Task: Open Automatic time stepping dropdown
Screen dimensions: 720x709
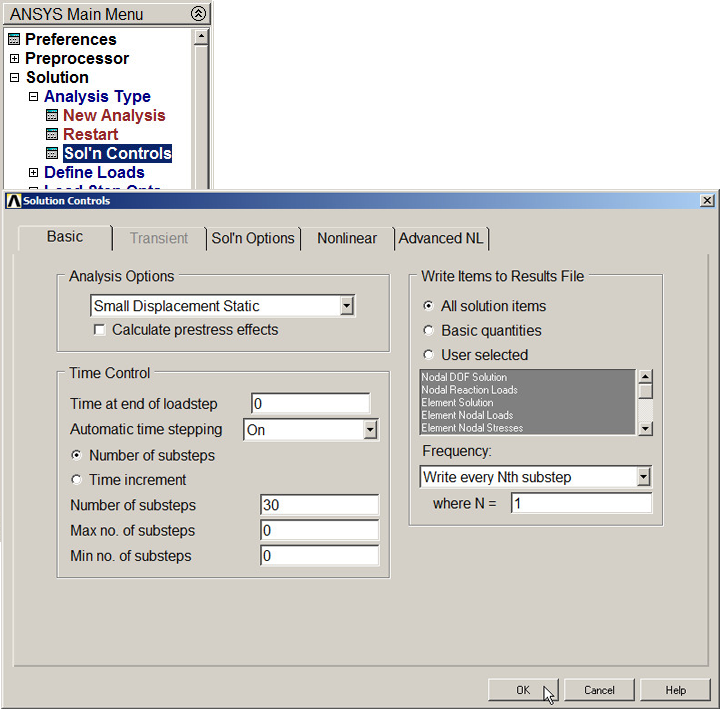Action: point(370,430)
